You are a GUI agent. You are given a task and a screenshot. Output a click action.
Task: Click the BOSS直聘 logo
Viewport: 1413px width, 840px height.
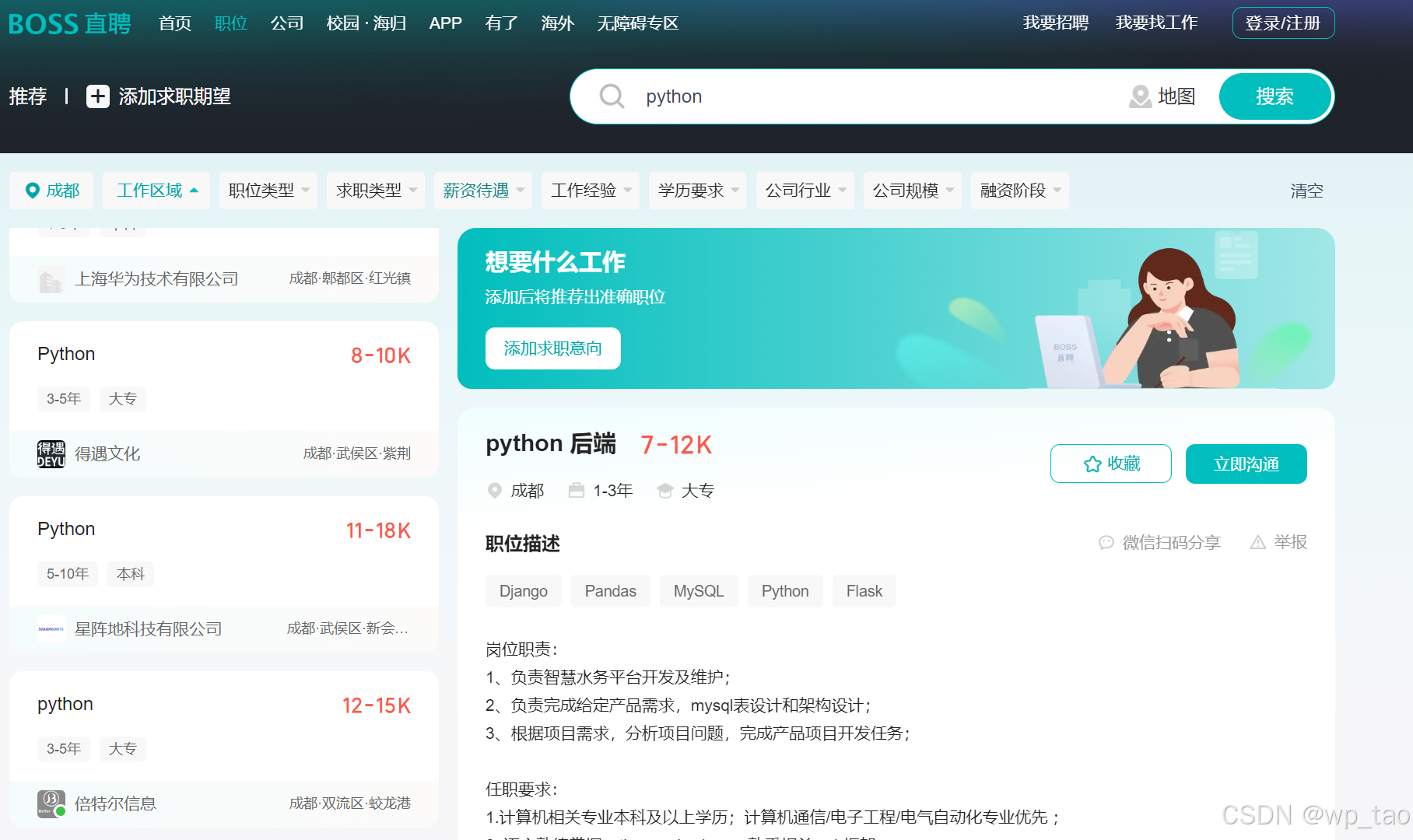point(69,23)
